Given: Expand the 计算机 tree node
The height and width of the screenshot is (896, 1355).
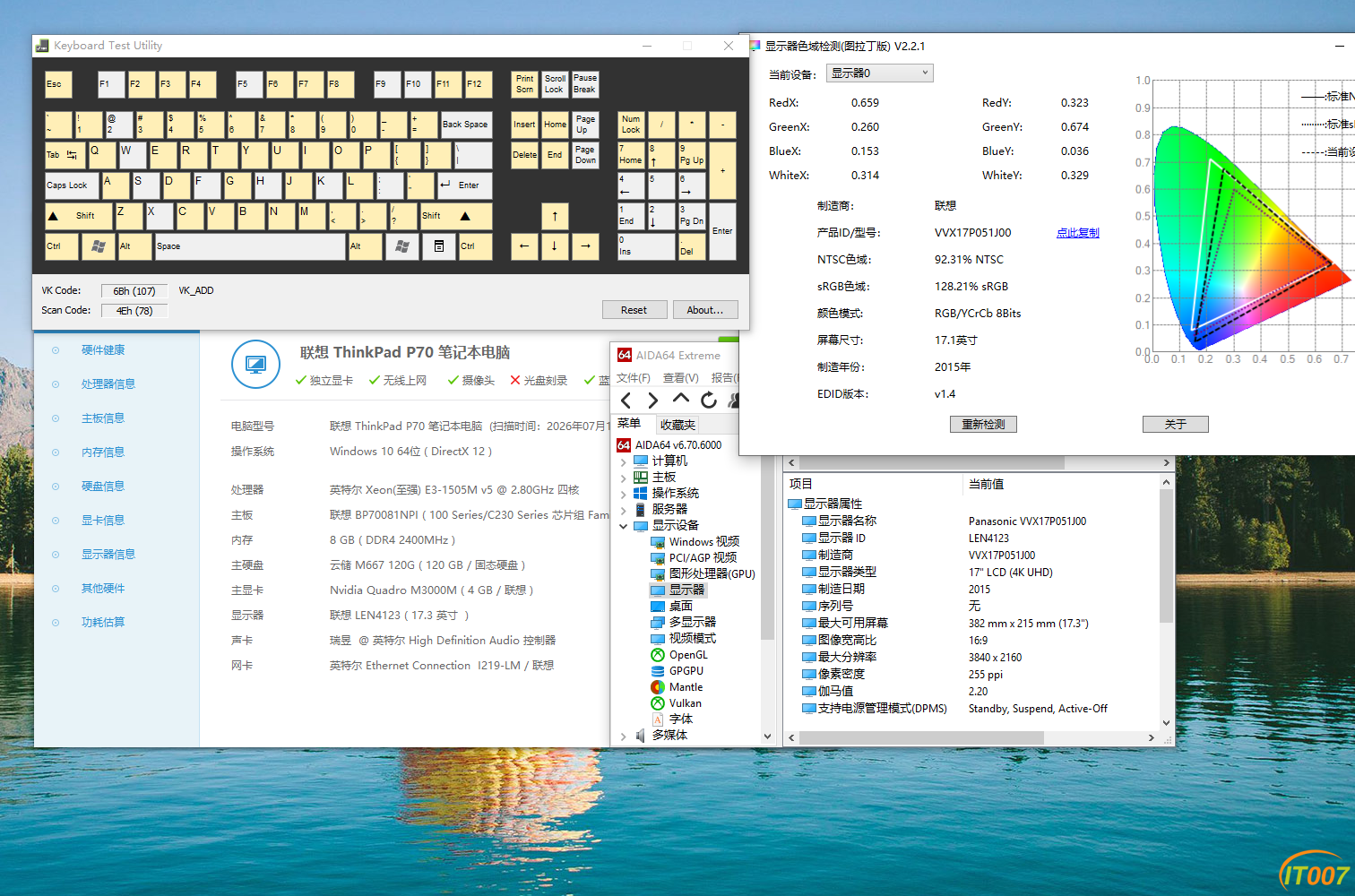Looking at the screenshot, I should pyautogui.click(x=624, y=461).
